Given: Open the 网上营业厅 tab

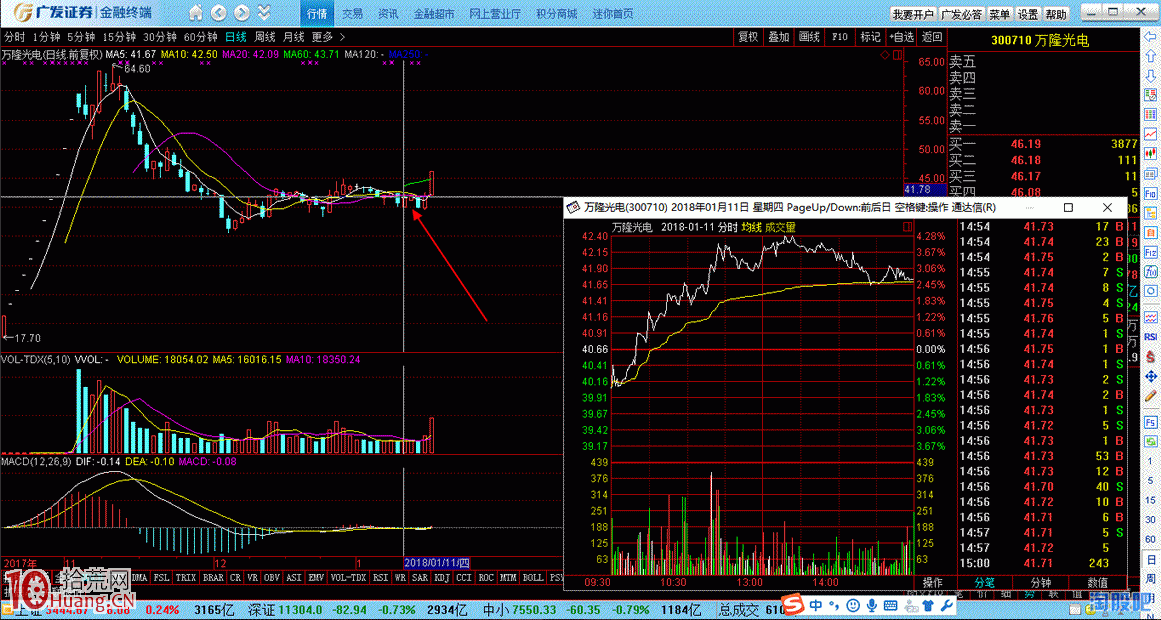Looking at the screenshot, I should pos(495,14).
